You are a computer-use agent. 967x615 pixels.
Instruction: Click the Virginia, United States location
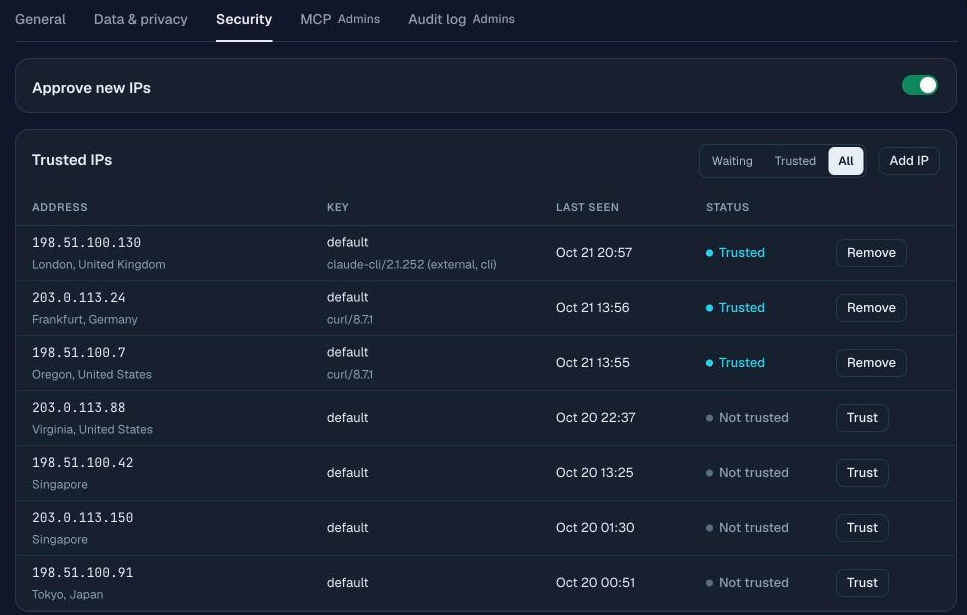pyautogui.click(x=93, y=429)
